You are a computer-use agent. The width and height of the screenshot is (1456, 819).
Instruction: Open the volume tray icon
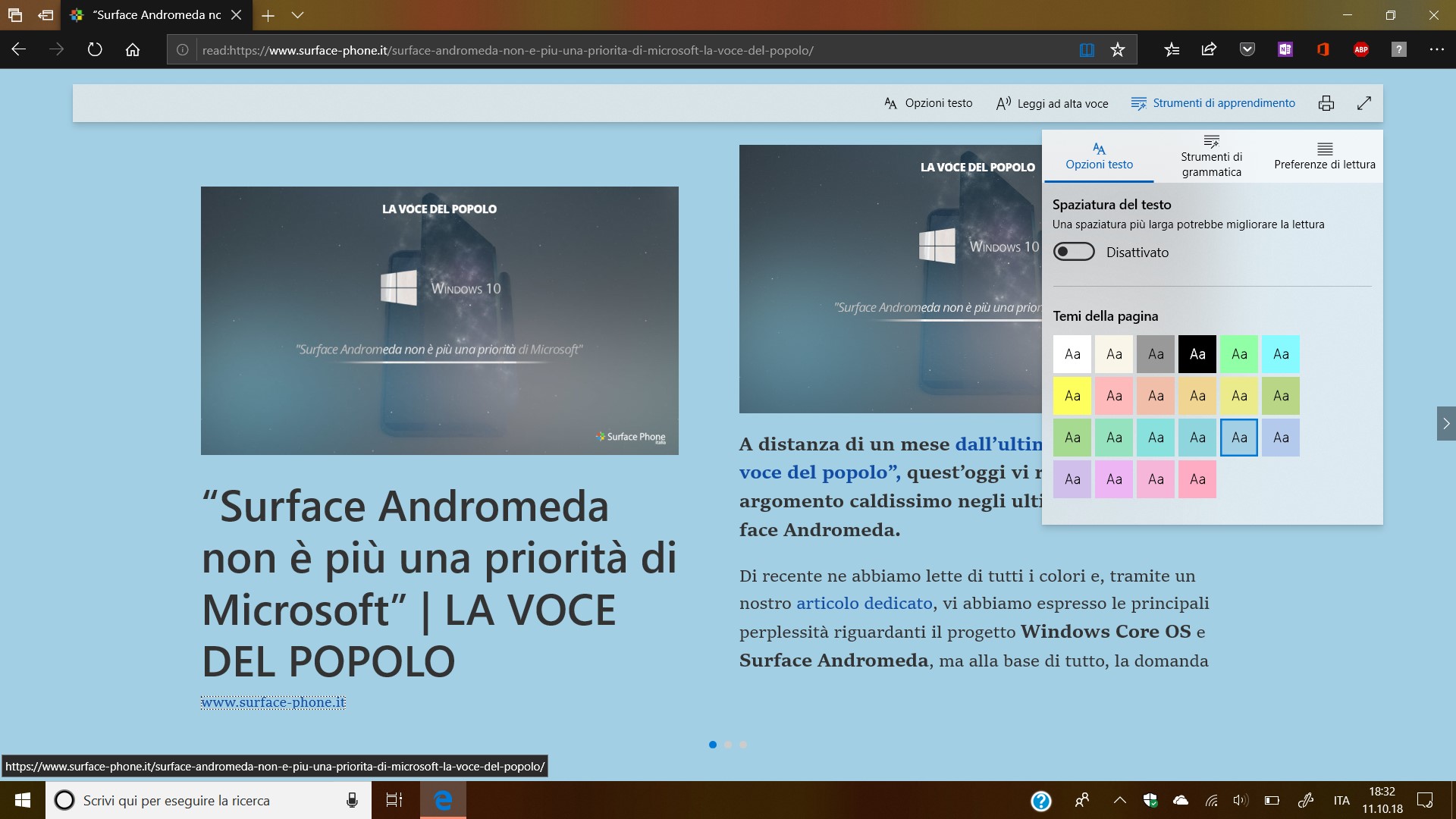tap(1241, 800)
